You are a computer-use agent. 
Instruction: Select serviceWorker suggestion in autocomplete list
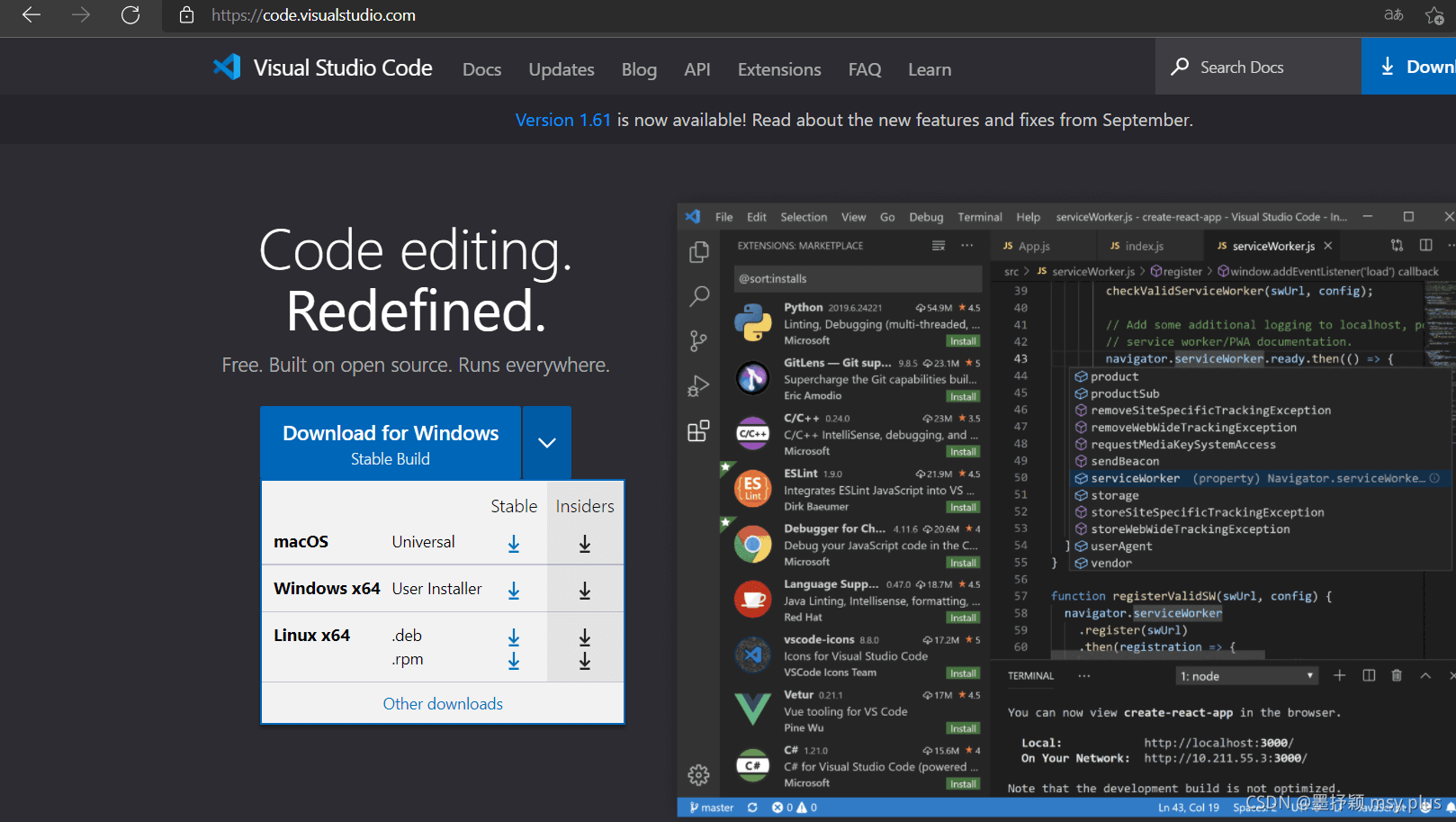(x=1260, y=478)
